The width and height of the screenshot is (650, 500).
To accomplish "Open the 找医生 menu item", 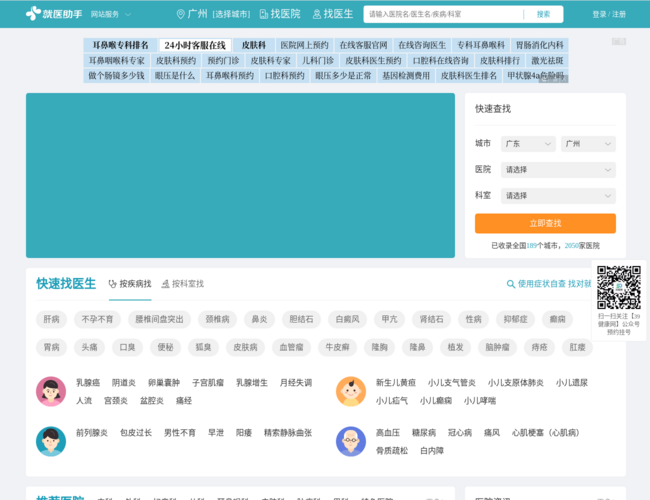I will pyautogui.click(x=333, y=14).
